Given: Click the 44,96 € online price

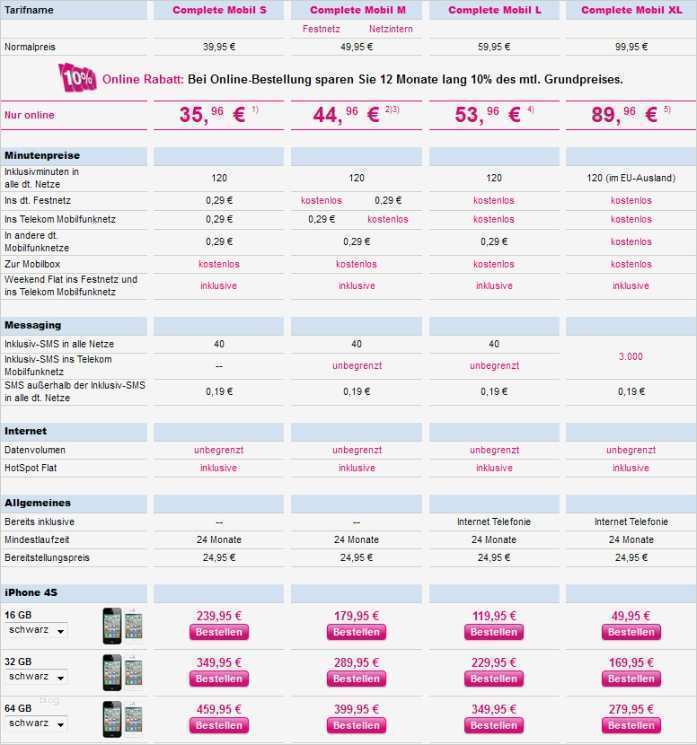Looking at the screenshot, I should point(356,115).
